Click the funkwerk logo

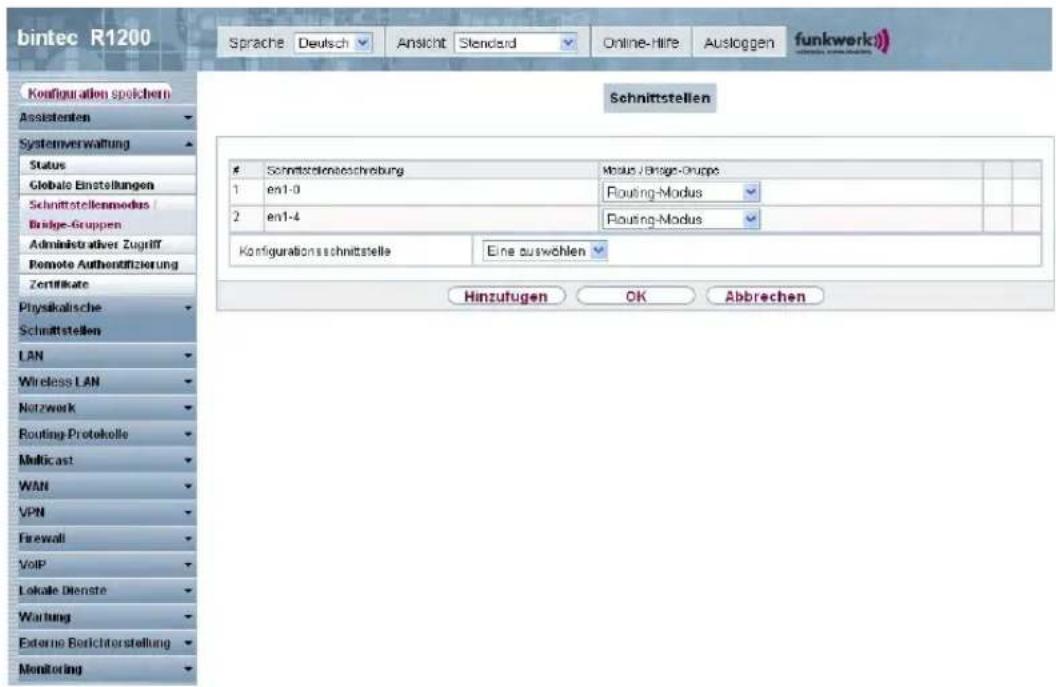click(x=842, y=42)
